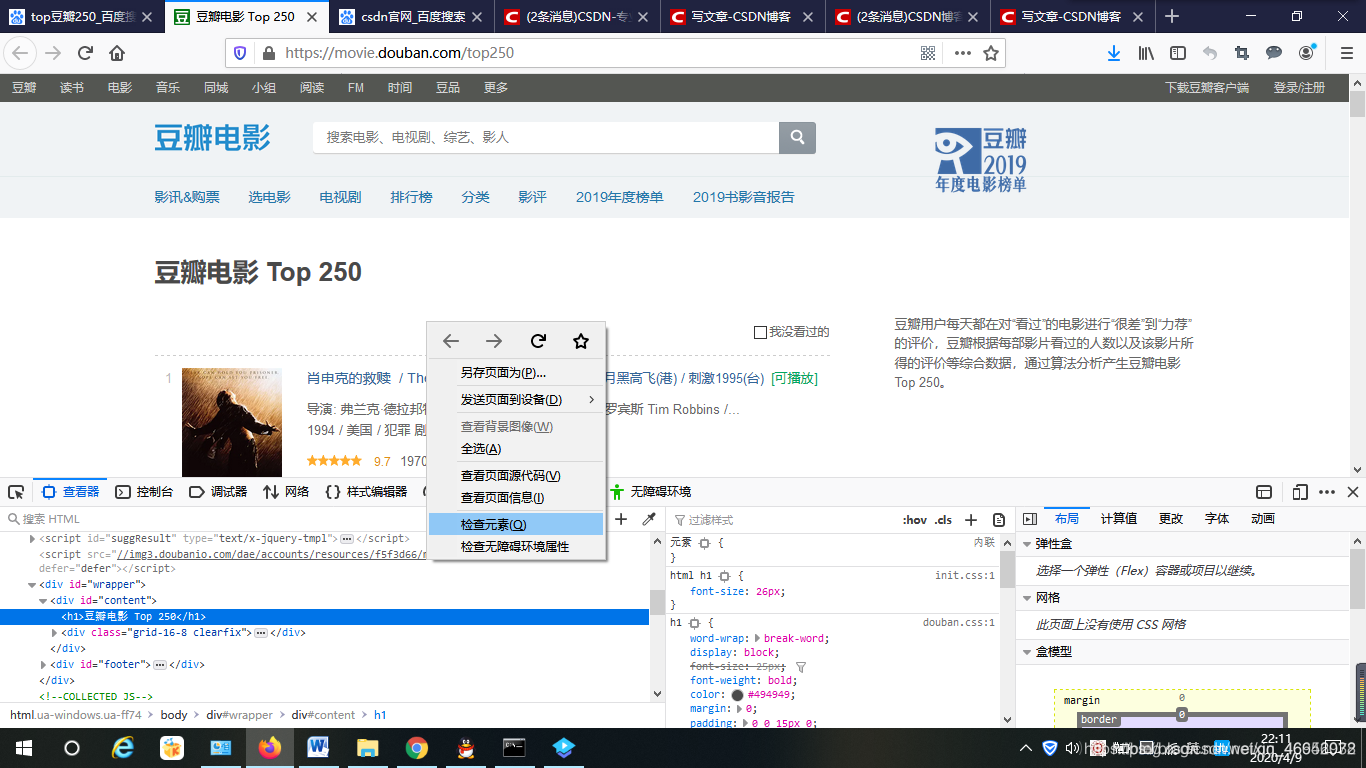The image size is (1366, 768).
Task: Select 检查元素(Q) in context menu
Action: click(516, 525)
